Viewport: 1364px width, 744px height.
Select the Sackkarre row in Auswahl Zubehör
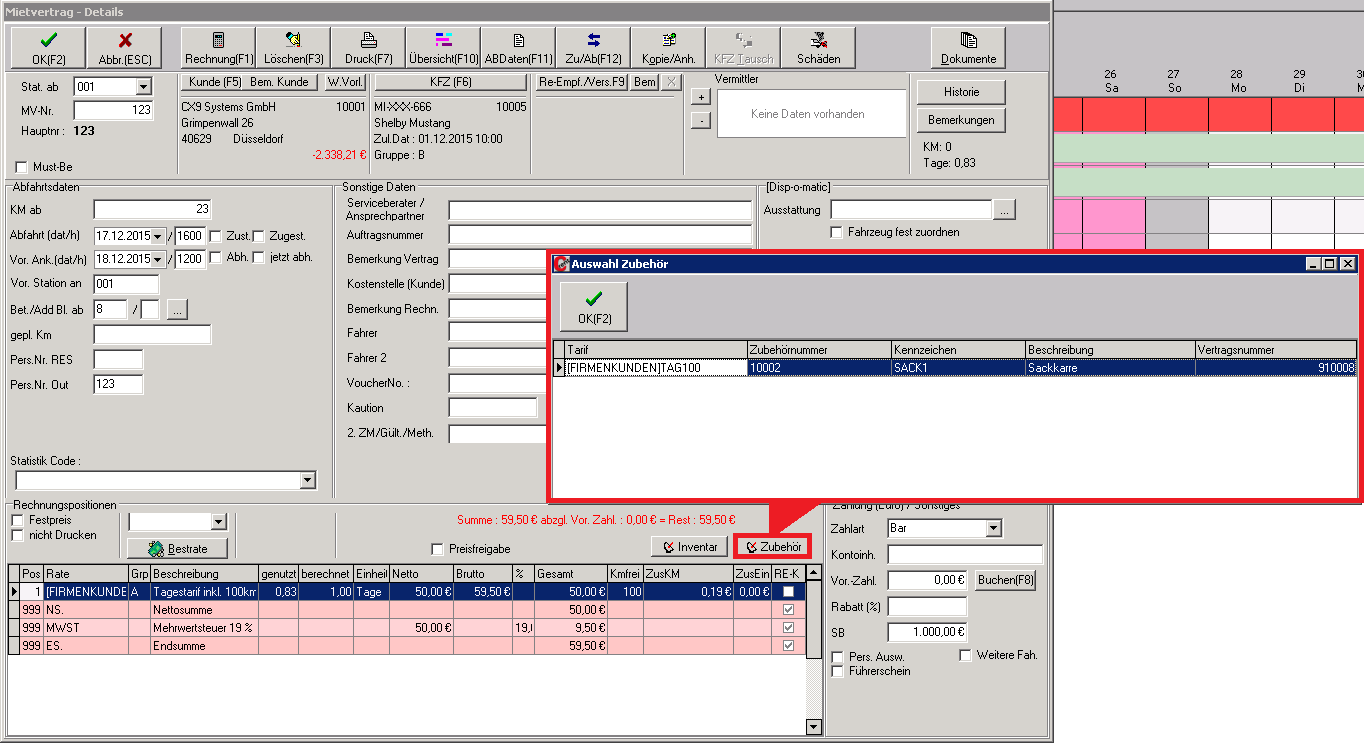pyautogui.click(x=955, y=367)
